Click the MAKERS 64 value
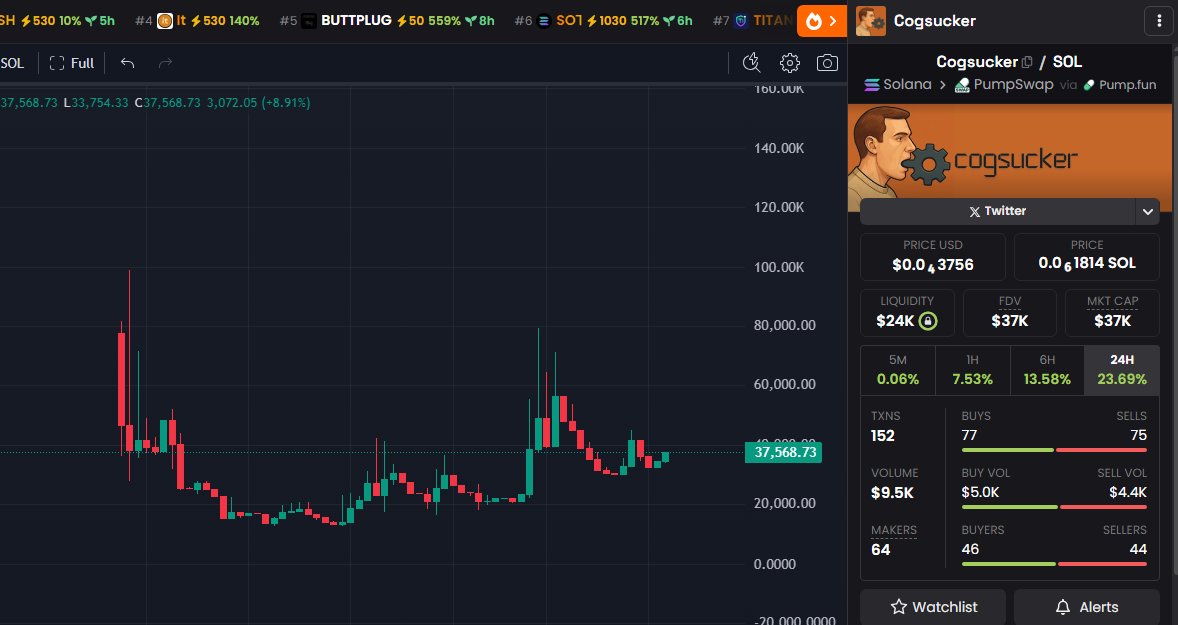Image resolution: width=1178 pixels, height=625 pixels. pos(880,550)
